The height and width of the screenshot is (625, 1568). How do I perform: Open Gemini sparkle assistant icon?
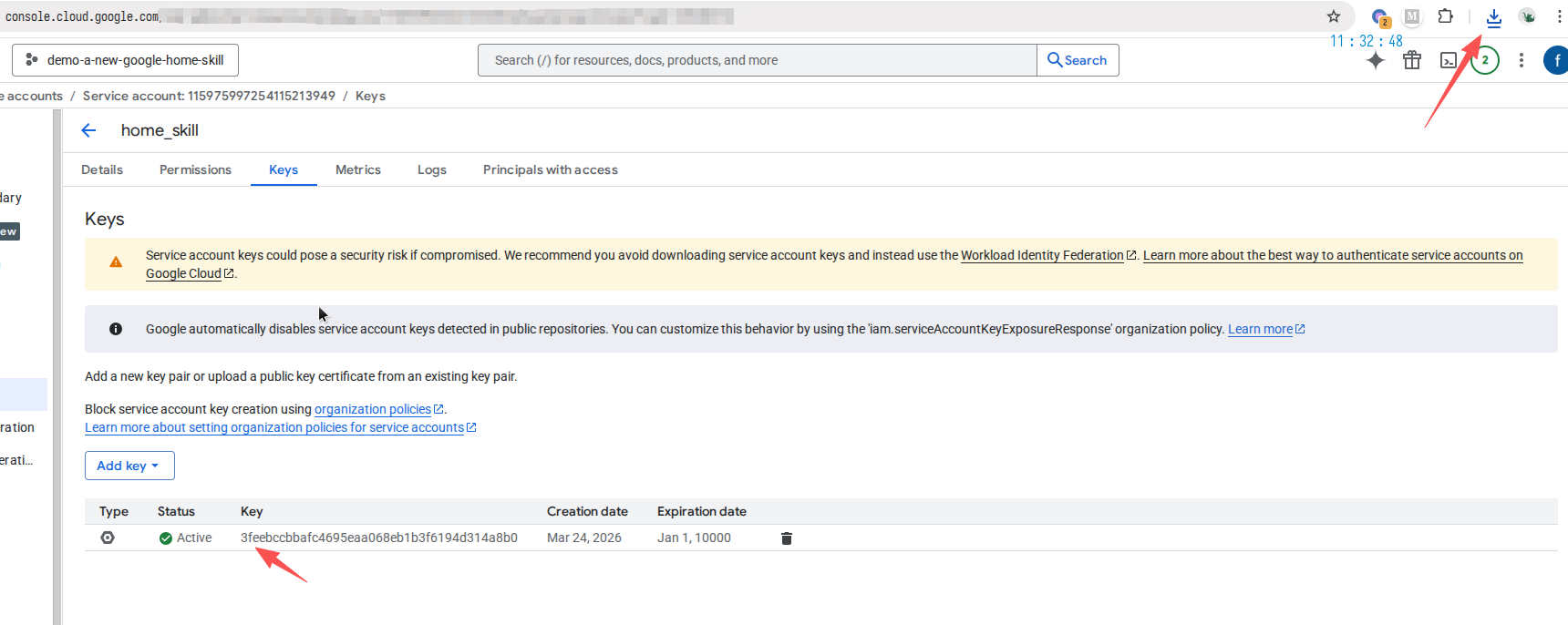click(1376, 60)
